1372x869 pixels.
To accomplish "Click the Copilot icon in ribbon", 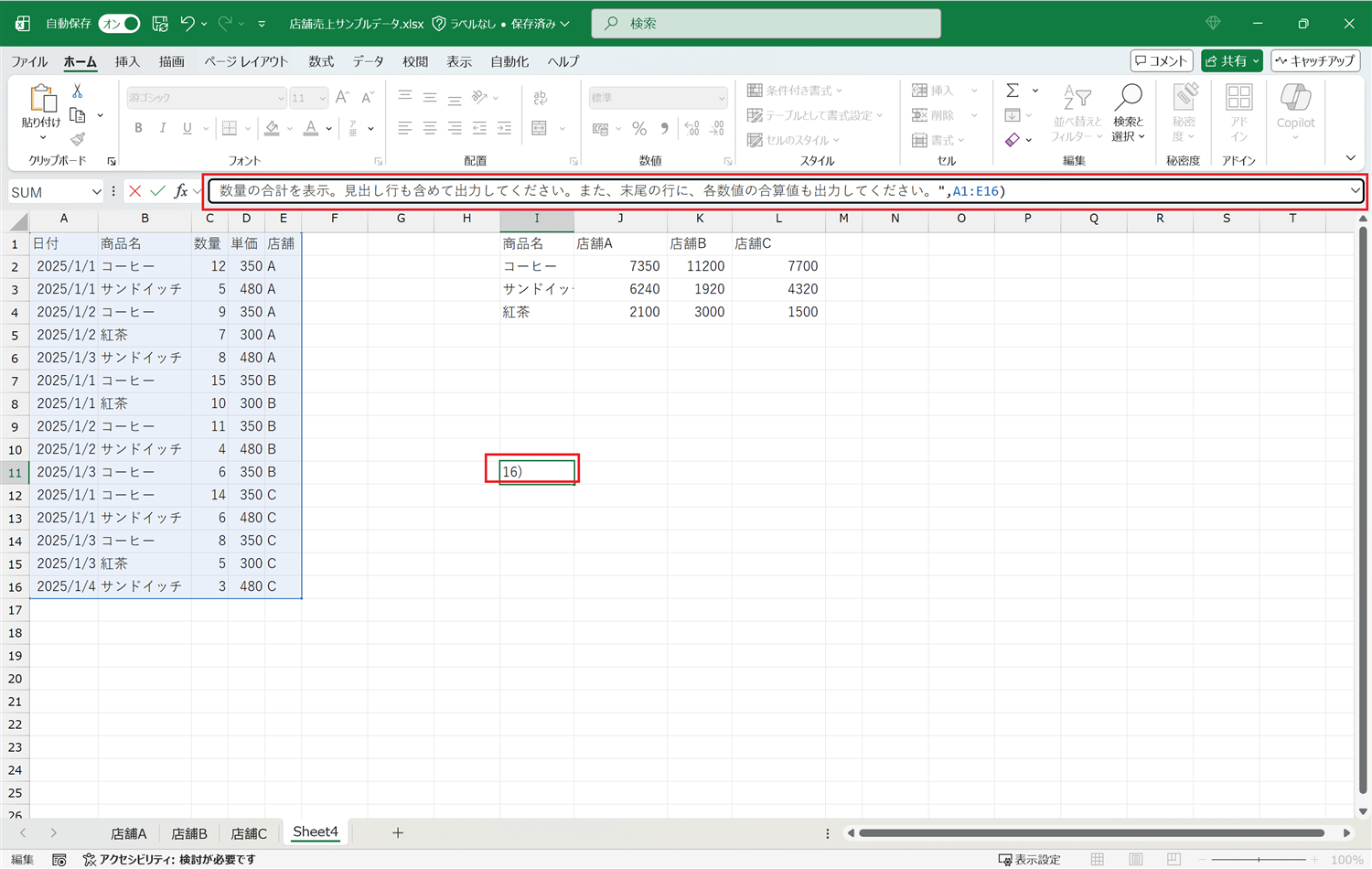I will pyautogui.click(x=1295, y=105).
